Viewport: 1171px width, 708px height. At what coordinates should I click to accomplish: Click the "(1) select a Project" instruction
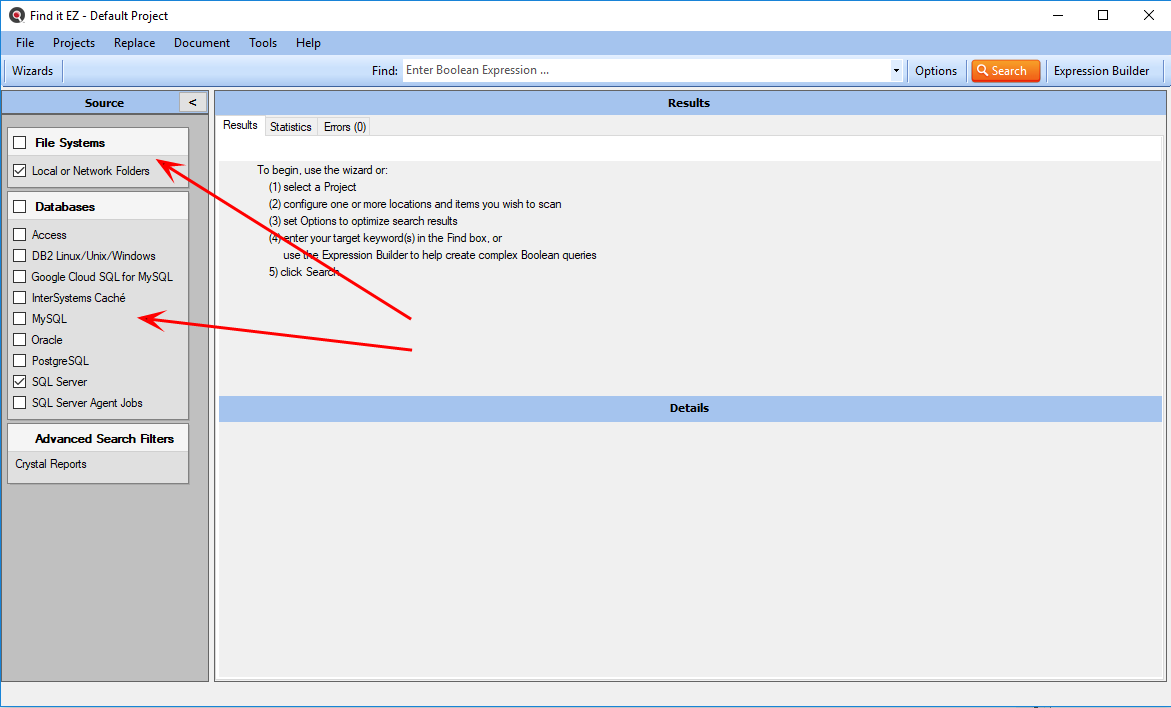pos(312,187)
